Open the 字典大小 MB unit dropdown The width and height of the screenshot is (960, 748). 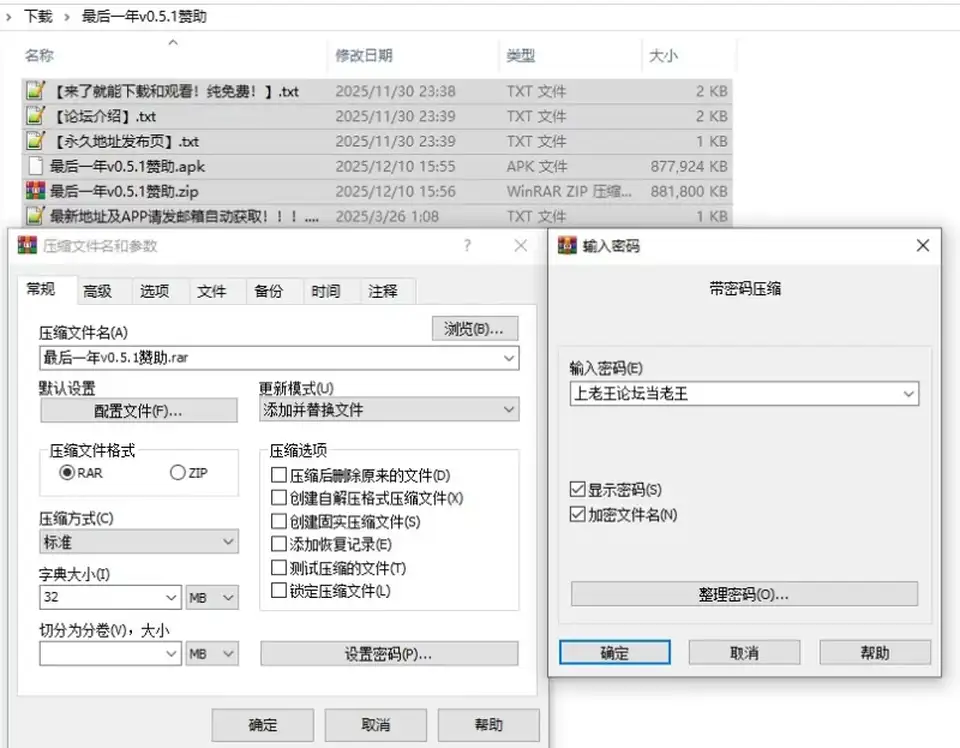click(x=228, y=597)
